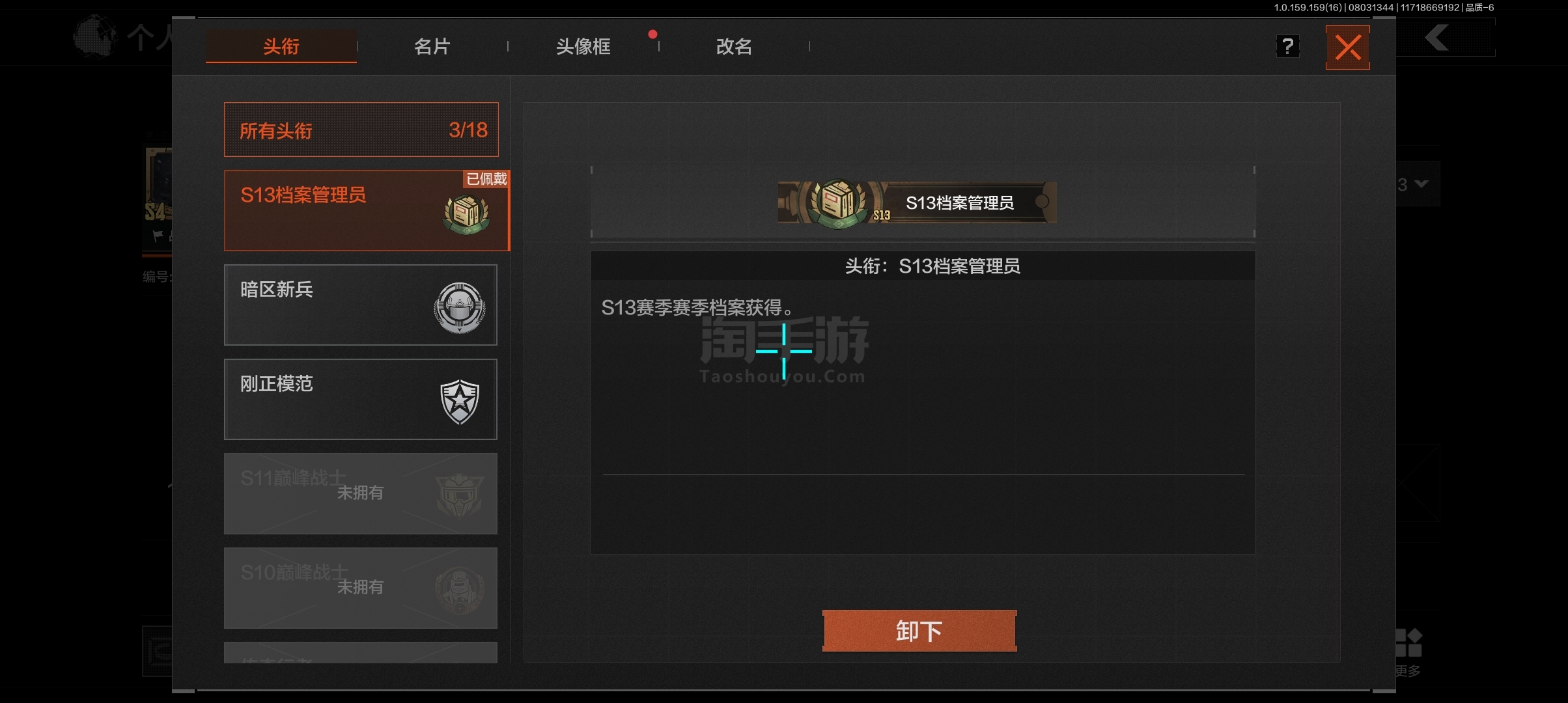Screen dimensions: 1568x703
Task: Choose the 刚正模范 title entry
Action: pyautogui.click(x=361, y=399)
